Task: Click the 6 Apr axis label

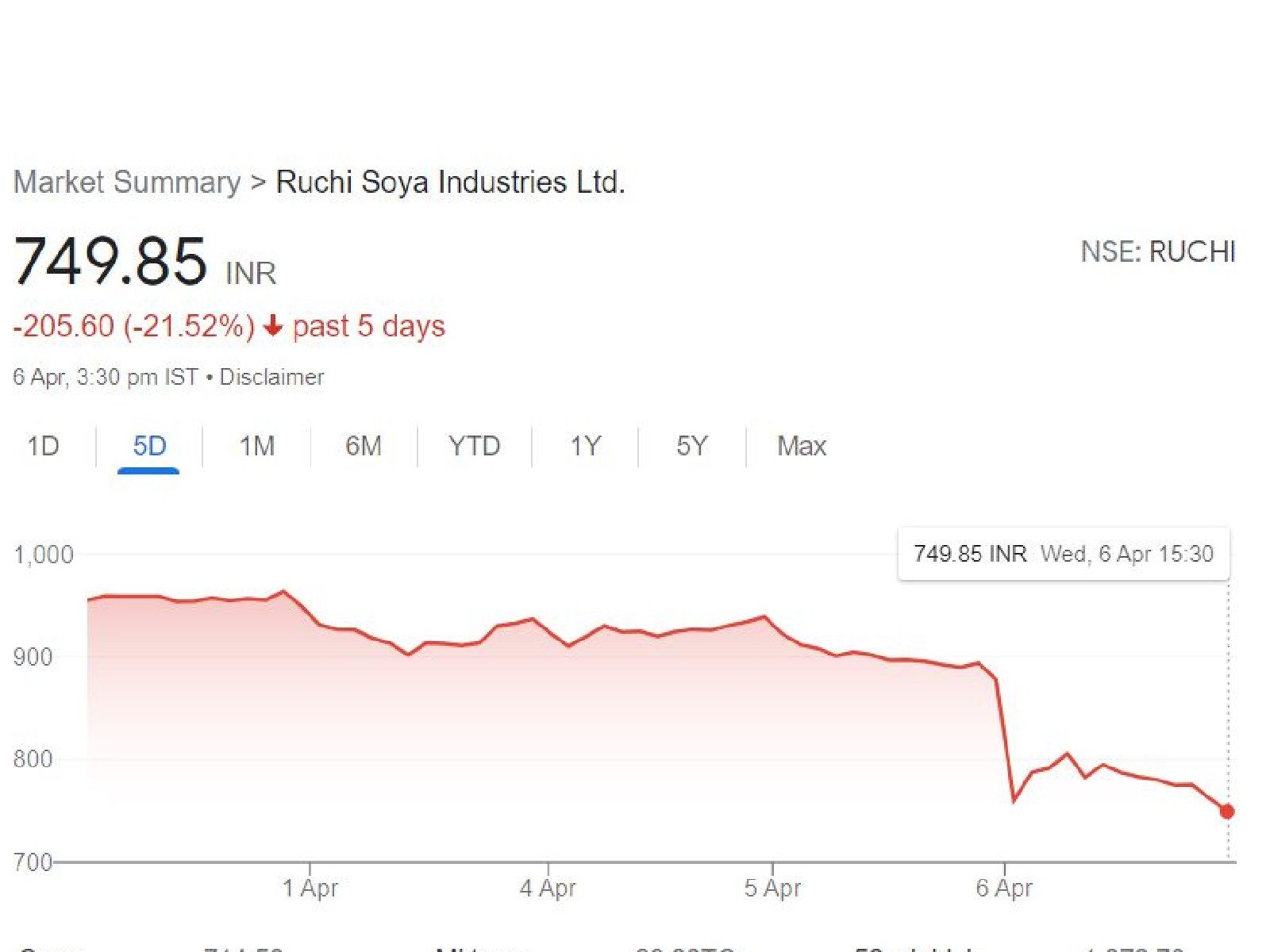Action: [1004, 888]
